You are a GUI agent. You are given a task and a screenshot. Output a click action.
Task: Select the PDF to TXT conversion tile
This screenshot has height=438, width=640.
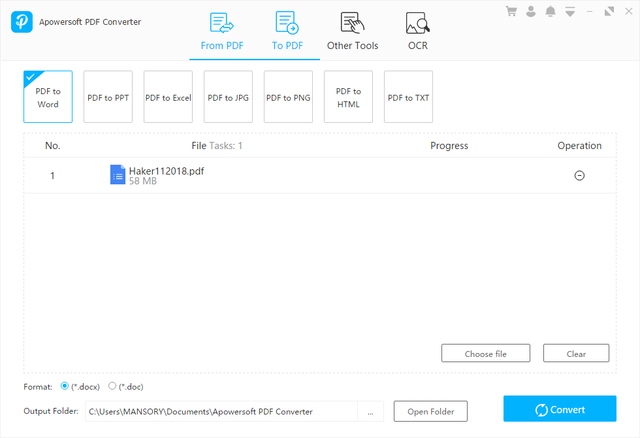tap(408, 97)
